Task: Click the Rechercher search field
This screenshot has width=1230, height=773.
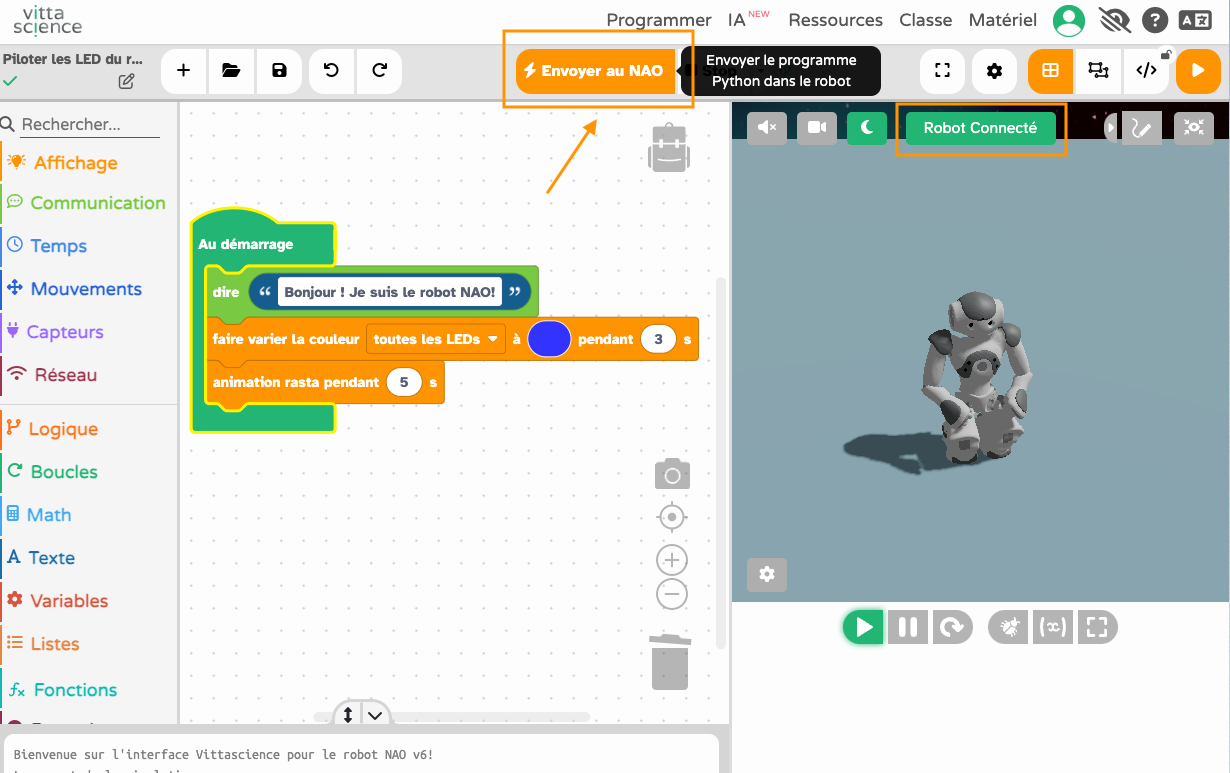Action: 90,125
